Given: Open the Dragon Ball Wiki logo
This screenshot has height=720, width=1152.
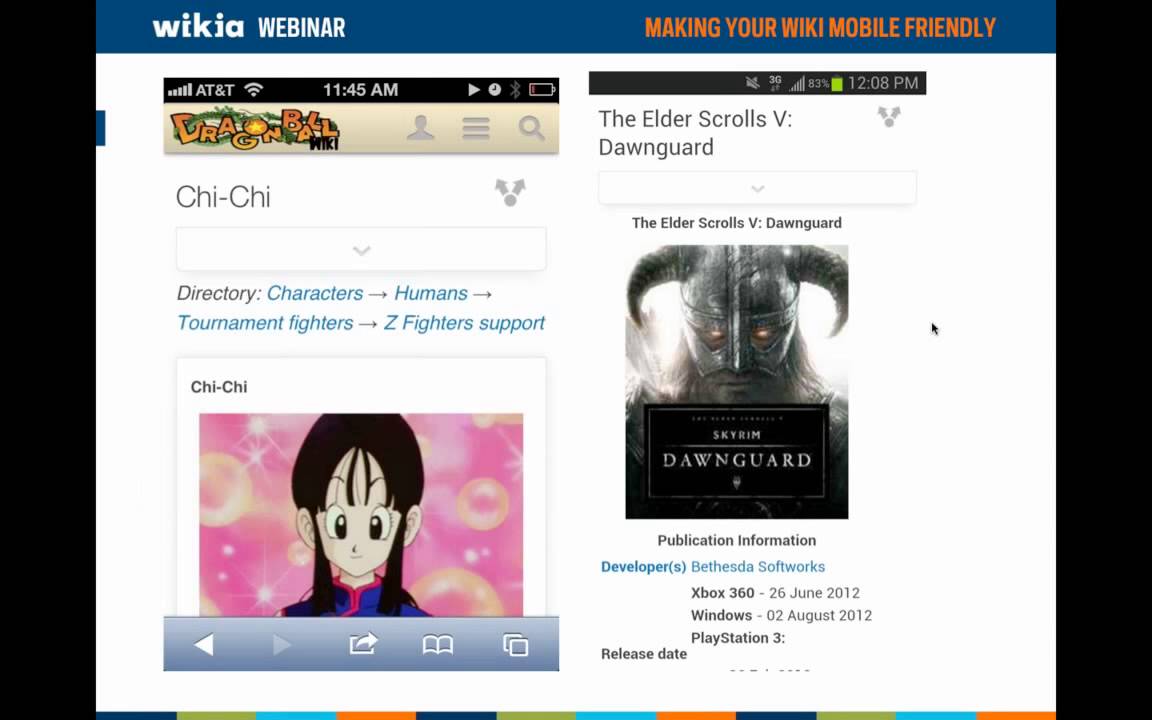Looking at the screenshot, I should (255, 129).
